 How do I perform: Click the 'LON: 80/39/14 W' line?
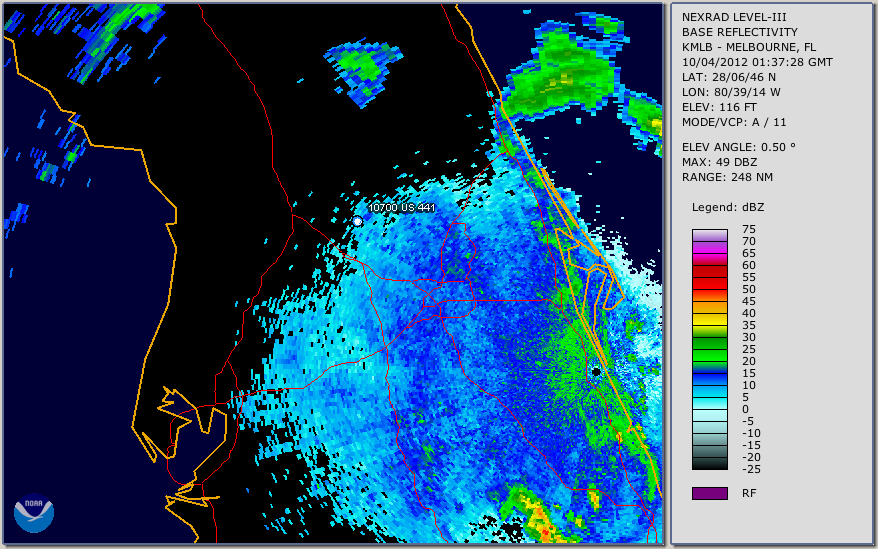pyautogui.click(x=731, y=92)
